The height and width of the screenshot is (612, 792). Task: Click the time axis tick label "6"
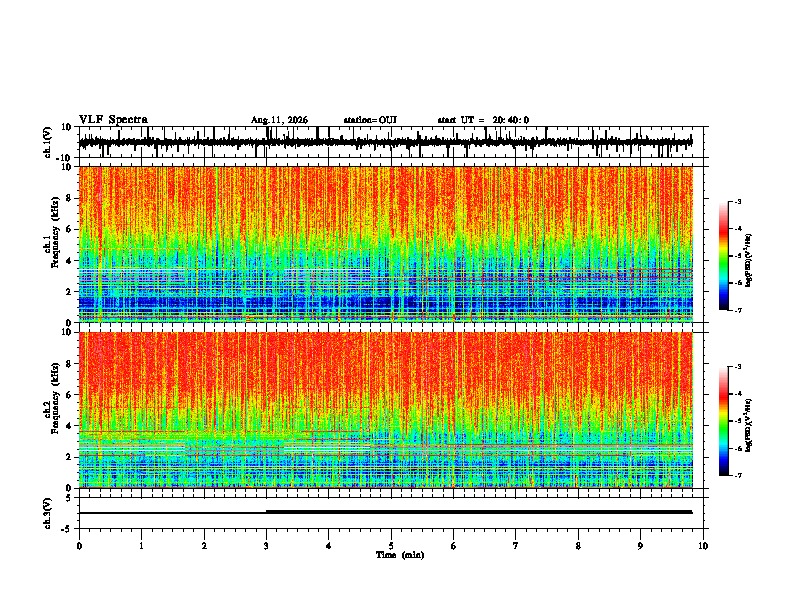click(x=453, y=546)
